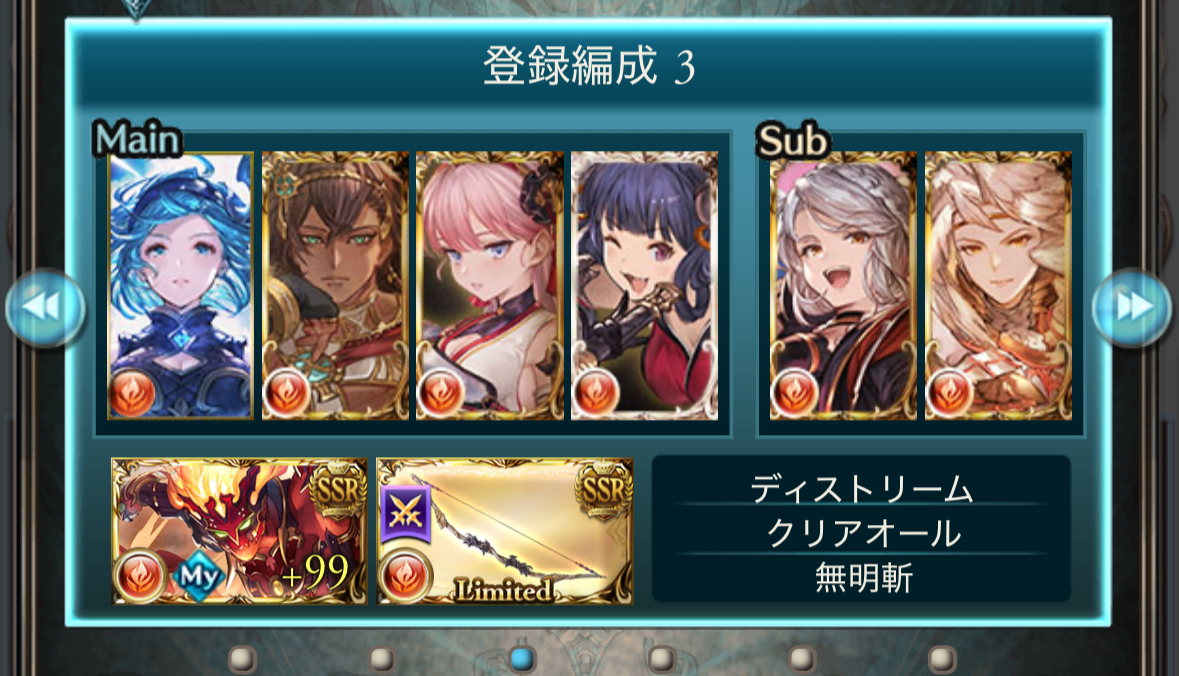Open the Limited SSR bow weapon
This screenshot has width=1179, height=676.
pos(505,531)
